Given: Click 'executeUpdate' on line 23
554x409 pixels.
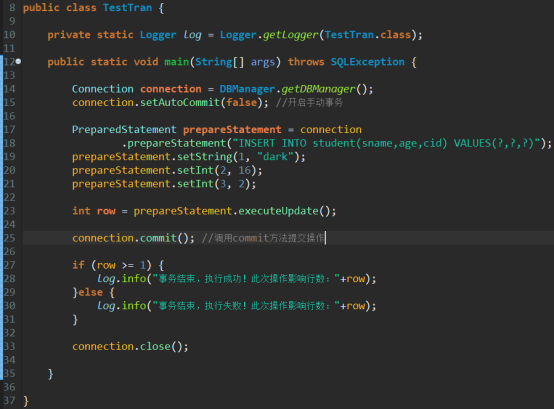Looking at the screenshot, I should click(x=278, y=211).
